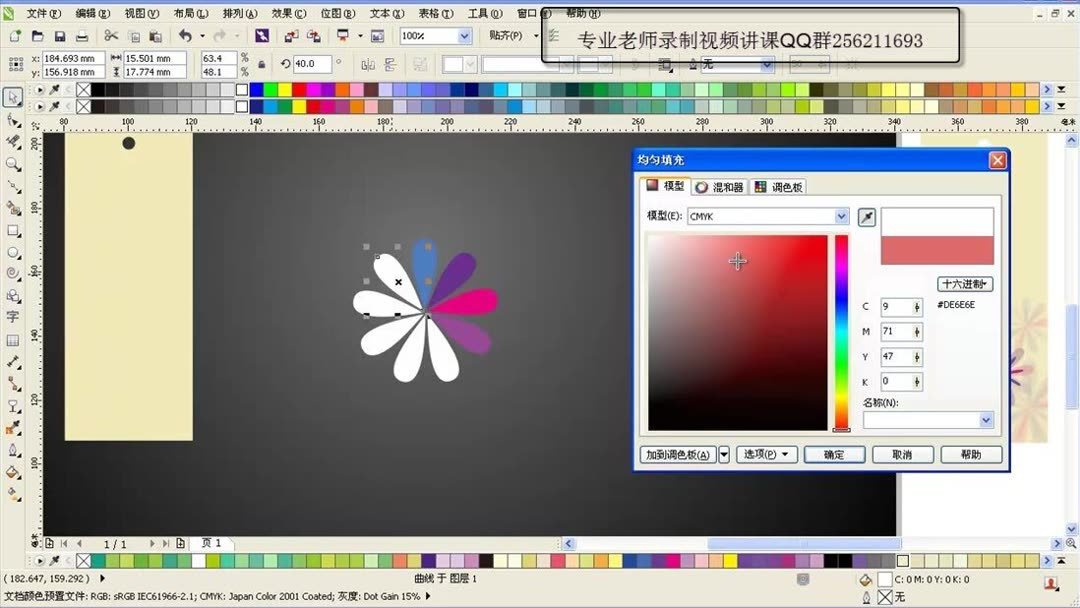Click the Import icon
The height and width of the screenshot is (608, 1080).
click(291, 36)
